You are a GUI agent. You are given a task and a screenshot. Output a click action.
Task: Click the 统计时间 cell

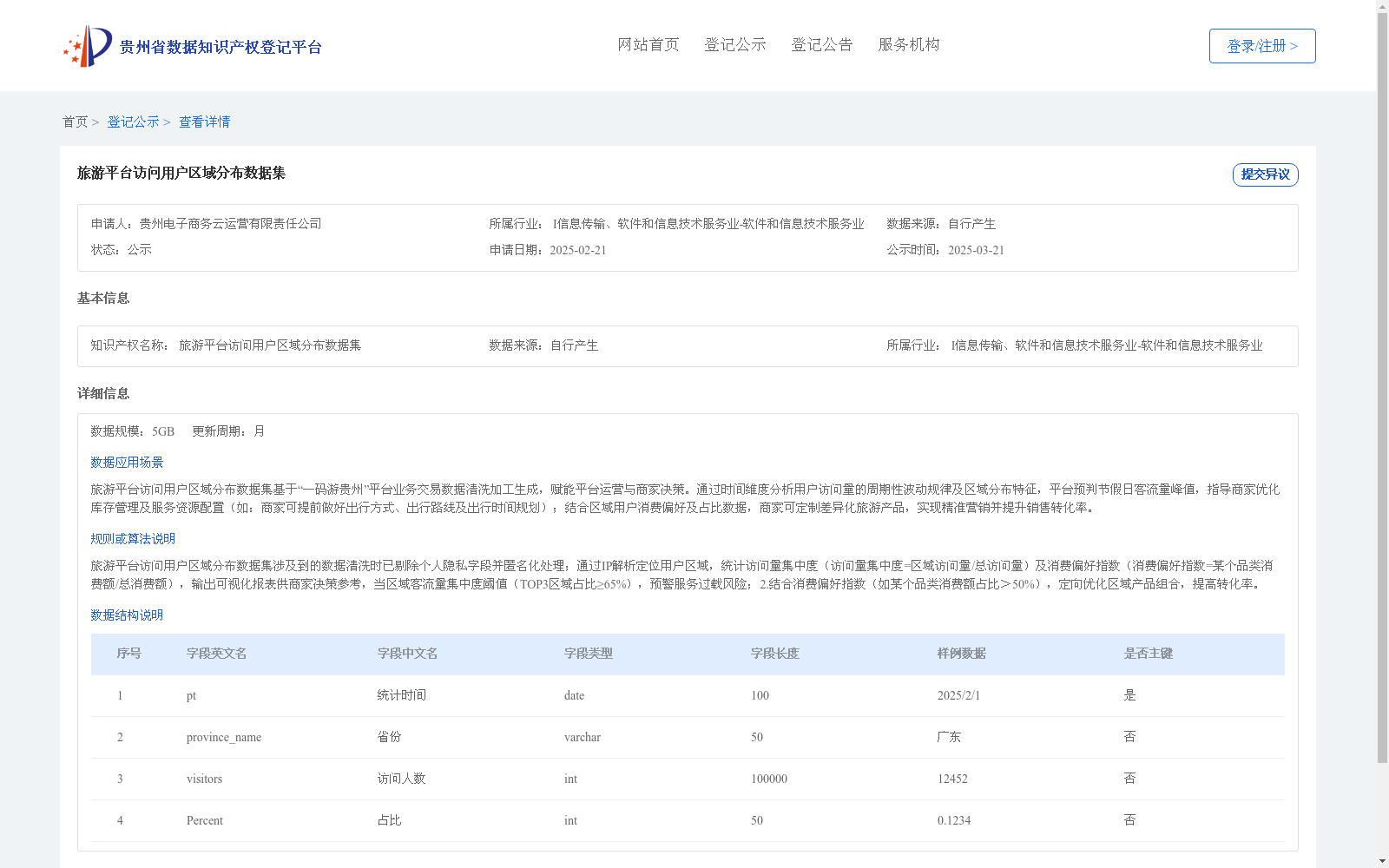402,695
